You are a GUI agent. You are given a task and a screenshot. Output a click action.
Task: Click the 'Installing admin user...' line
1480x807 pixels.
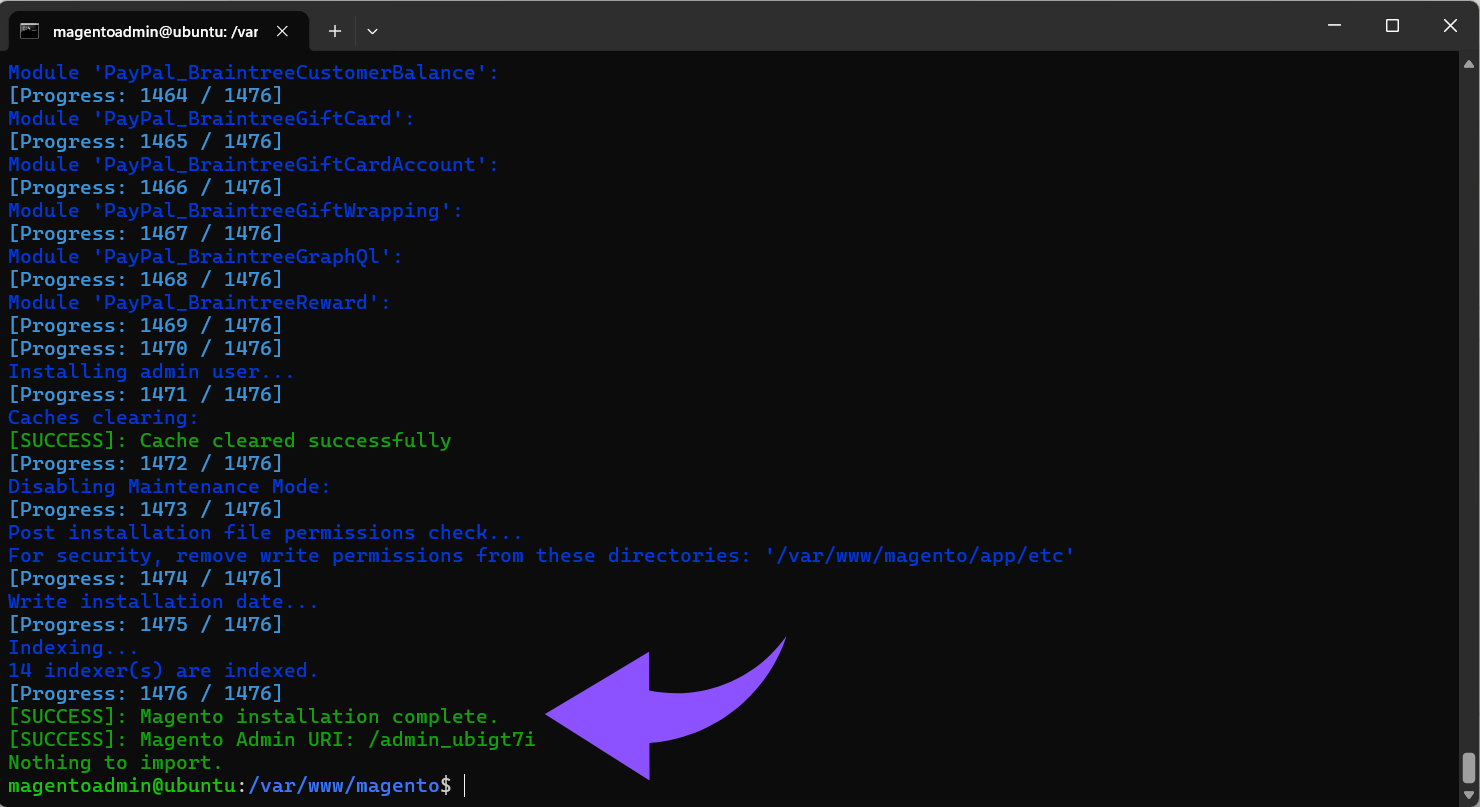click(151, 372)
